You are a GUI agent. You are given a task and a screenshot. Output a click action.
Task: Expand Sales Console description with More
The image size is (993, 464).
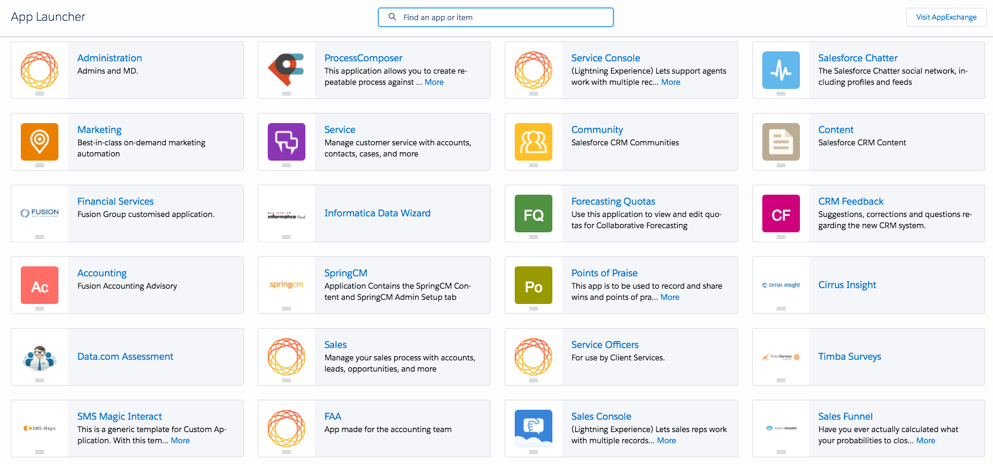pyautogui.click(x=666, y=441)
